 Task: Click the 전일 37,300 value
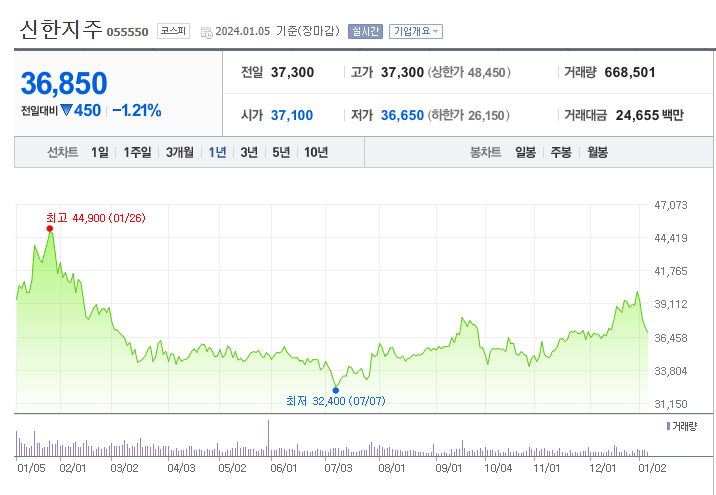click(x=292, y=72)
